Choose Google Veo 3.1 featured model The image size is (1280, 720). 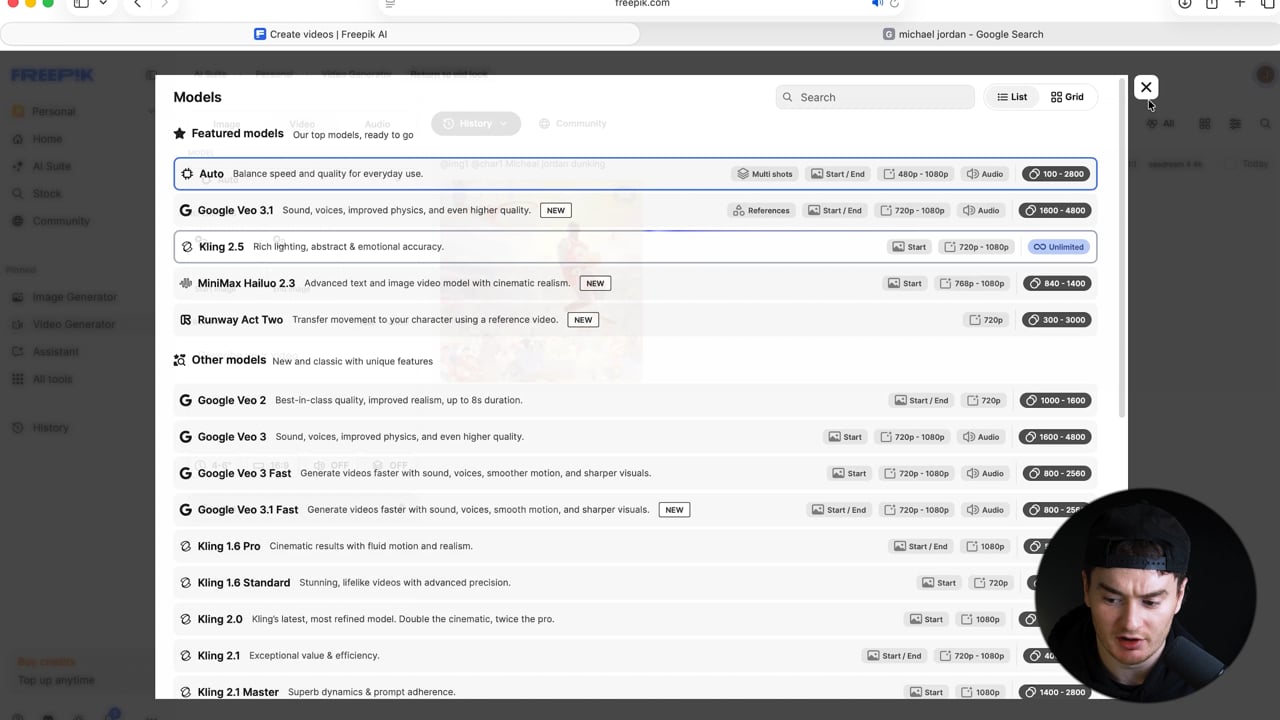(x=635, y=210)
